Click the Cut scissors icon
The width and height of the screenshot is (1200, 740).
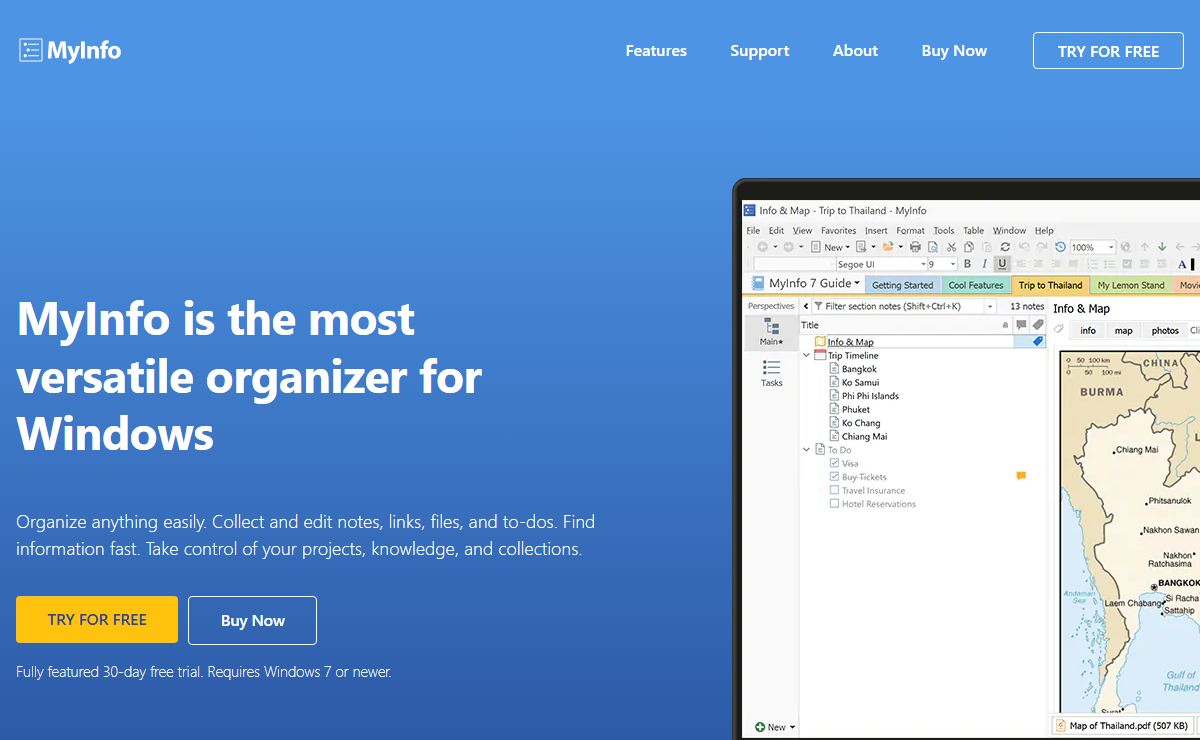(951, 247)
